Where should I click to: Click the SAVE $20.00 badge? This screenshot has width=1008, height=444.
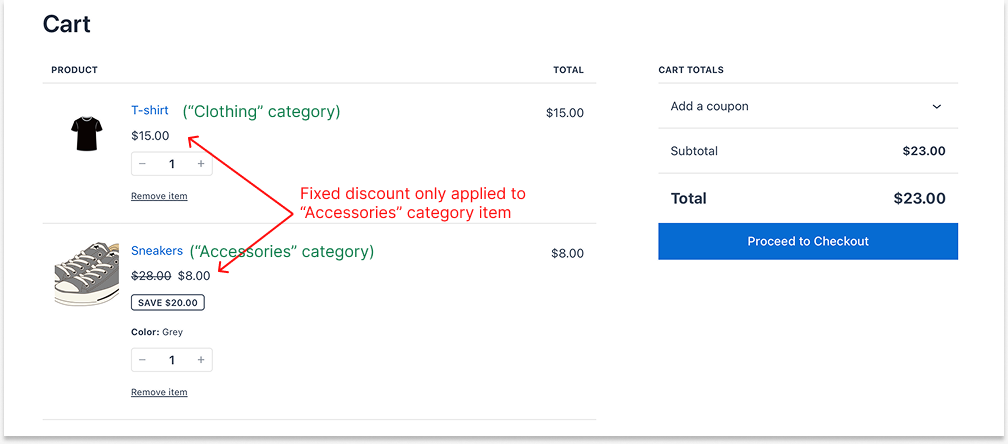(168, 302)
